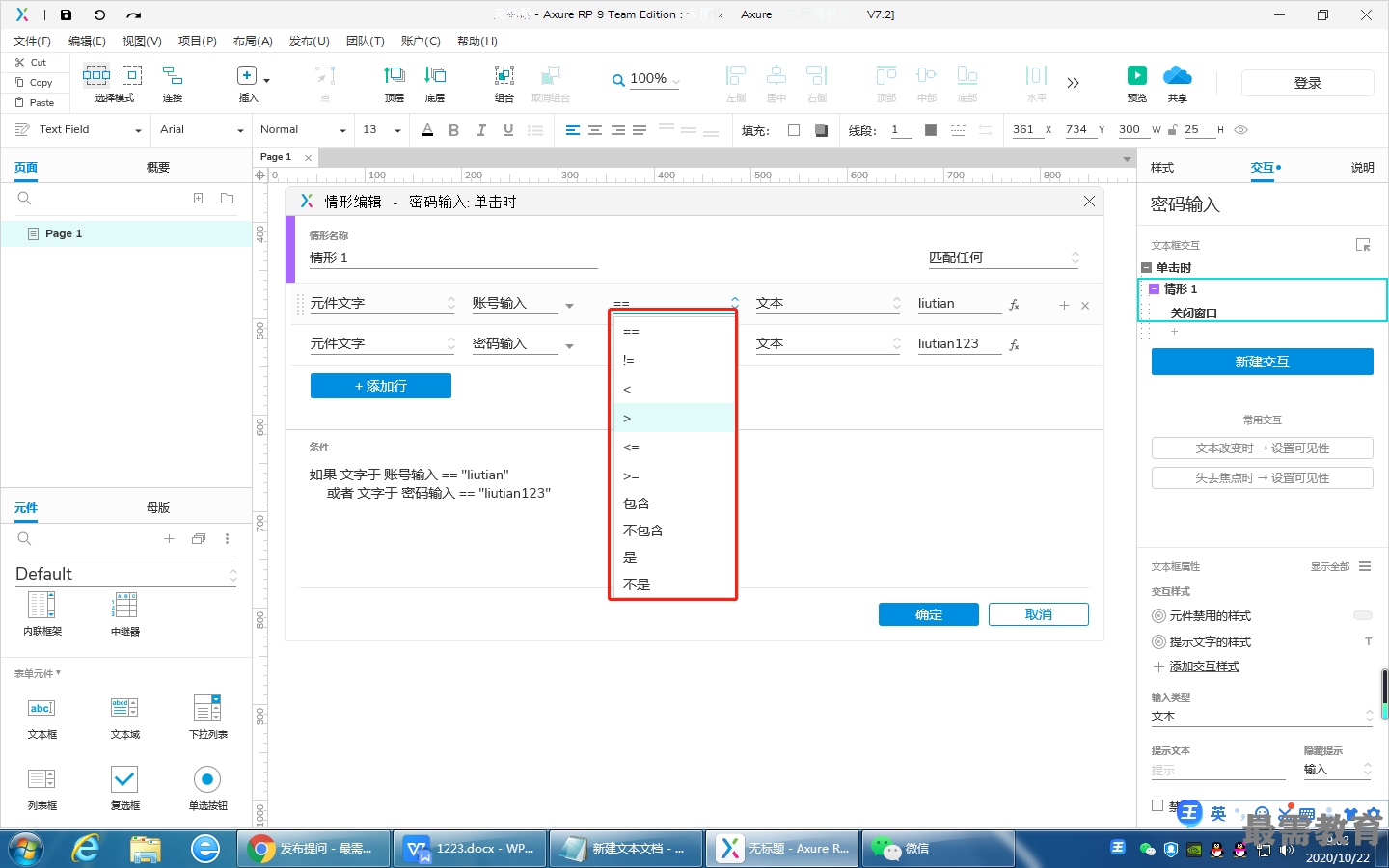Add condition row with plus icon

tap(1064, 305)
